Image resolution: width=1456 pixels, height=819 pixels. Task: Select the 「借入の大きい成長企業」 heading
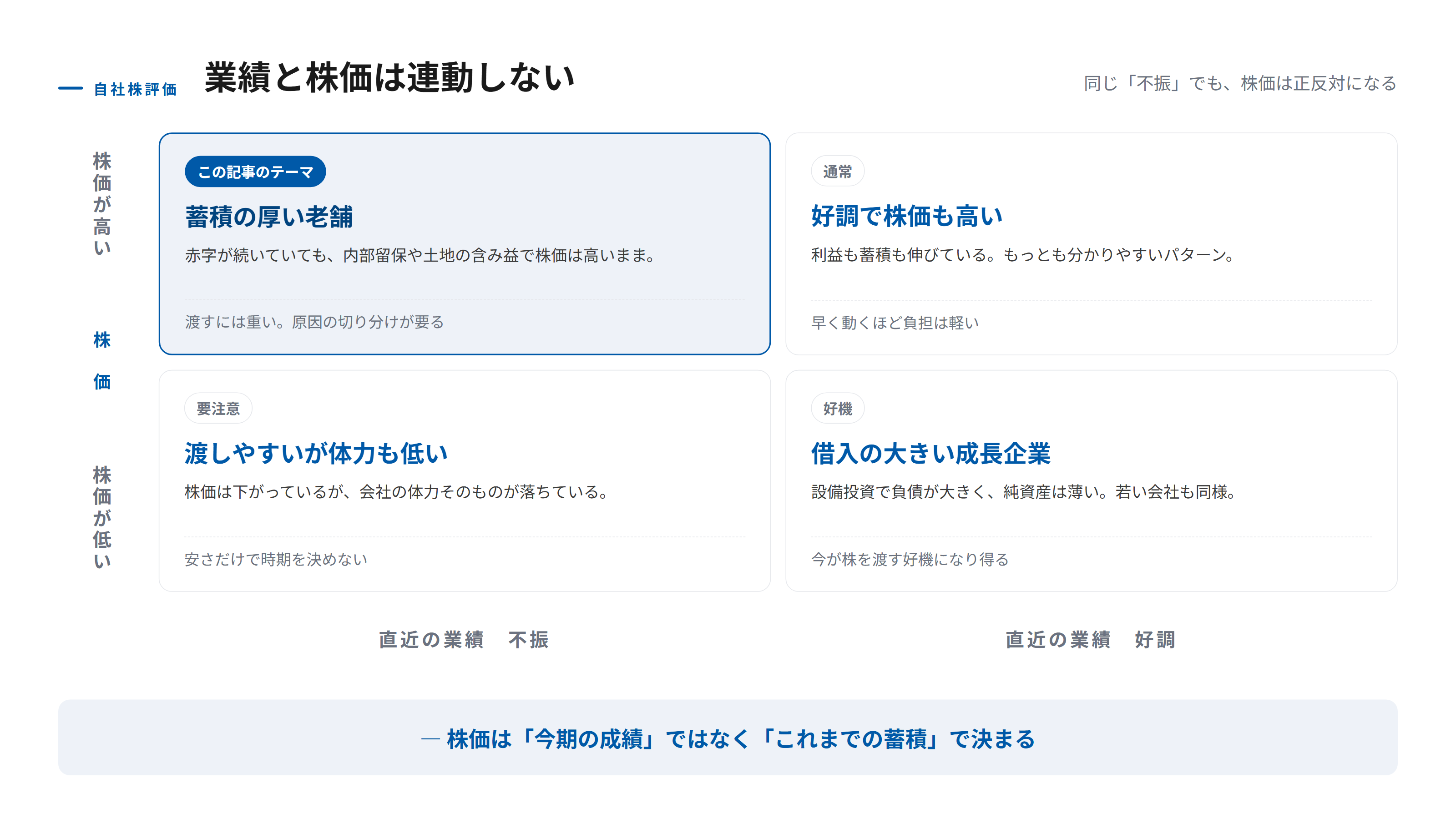pos(930,454)
